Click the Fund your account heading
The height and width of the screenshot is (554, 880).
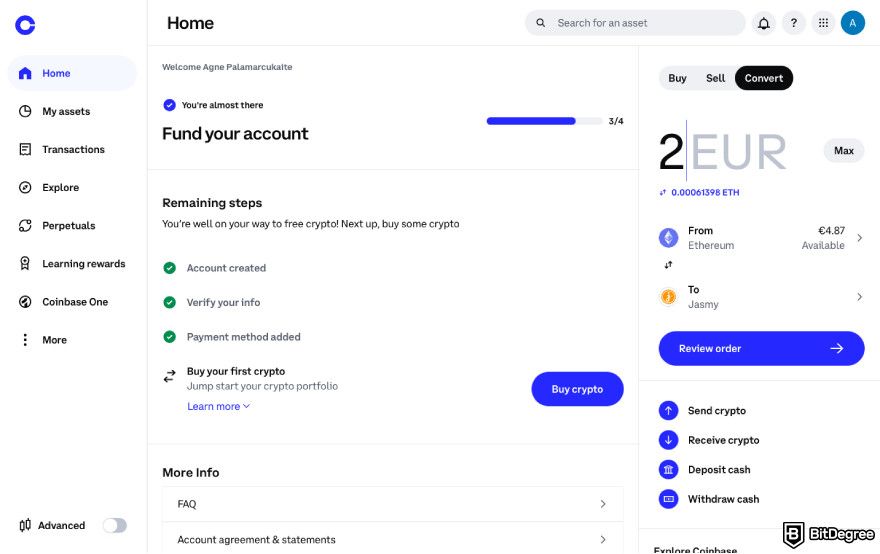coord(235,134)
